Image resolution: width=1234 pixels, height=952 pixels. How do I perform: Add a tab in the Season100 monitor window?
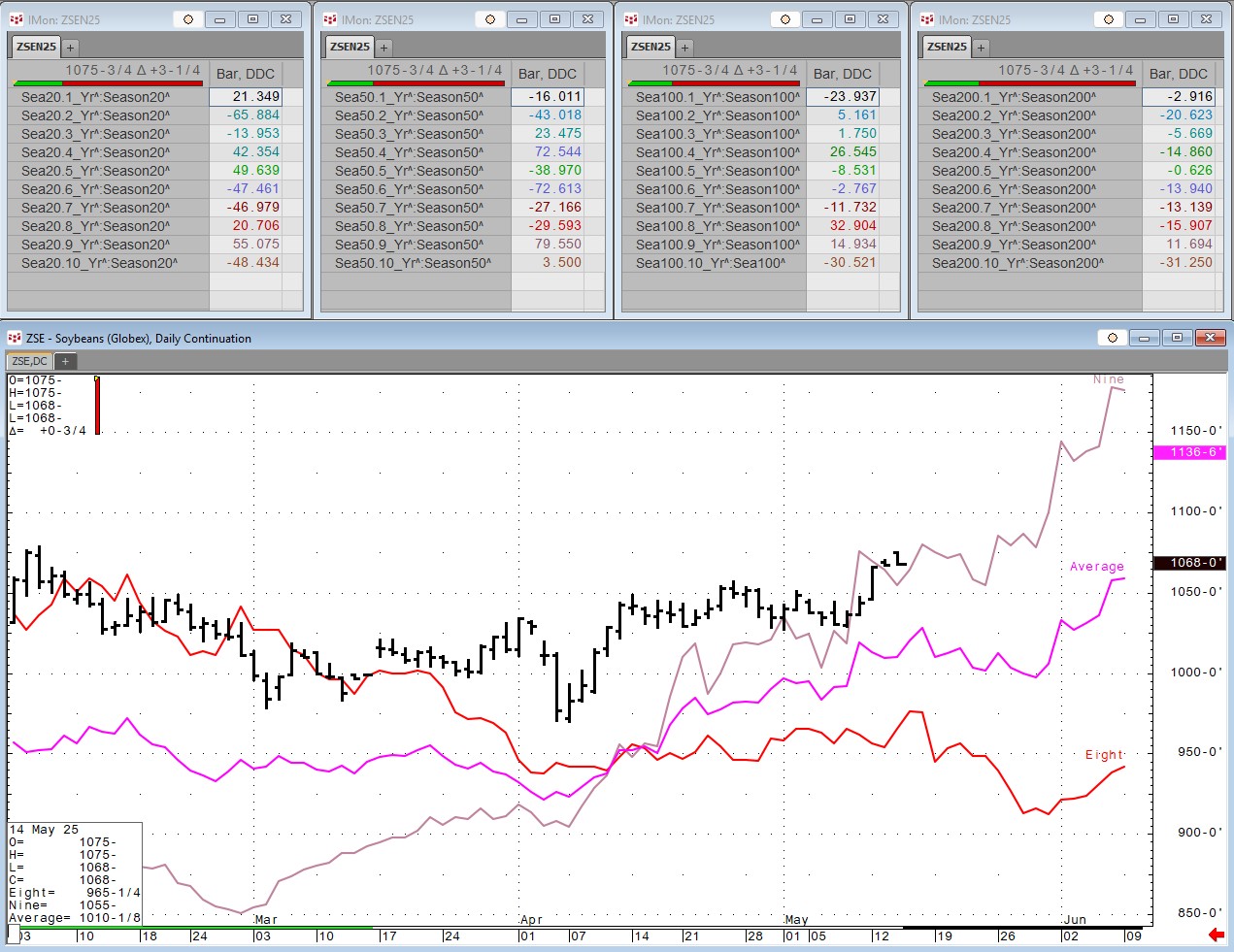[684, 48]
